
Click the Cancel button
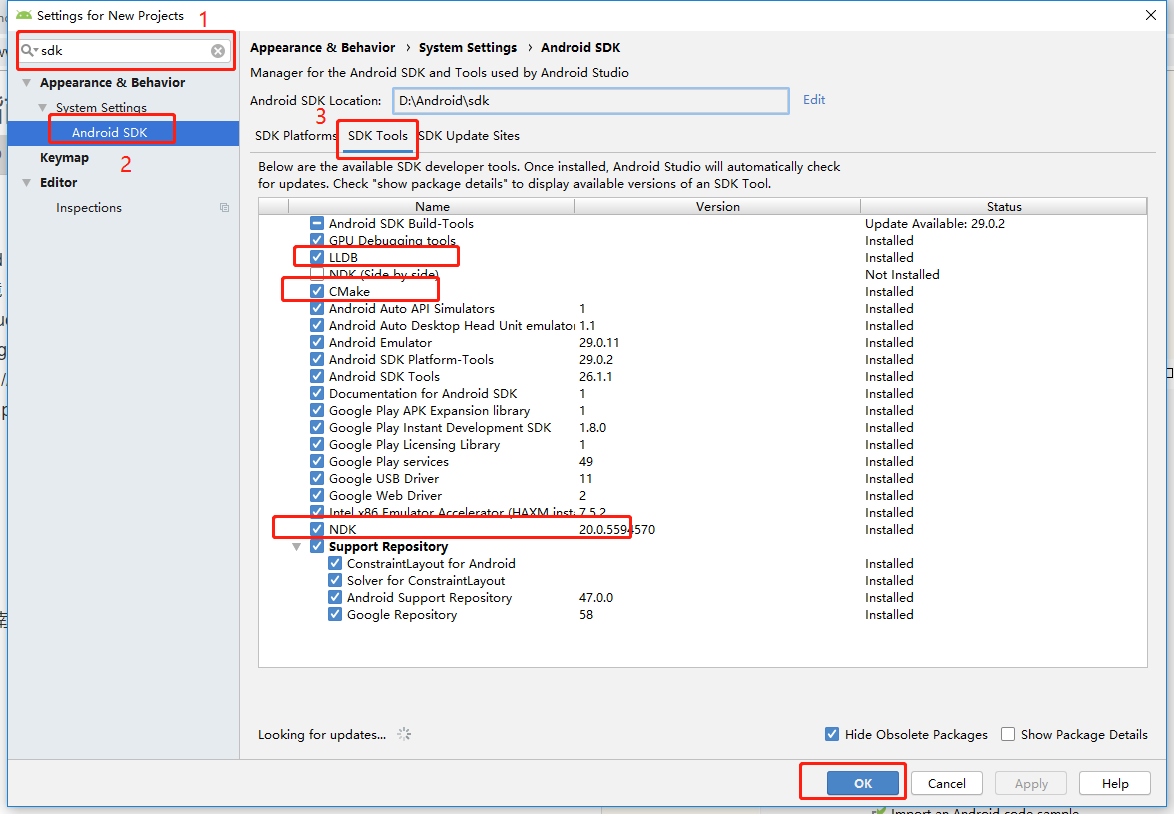(x=946, y=783)
